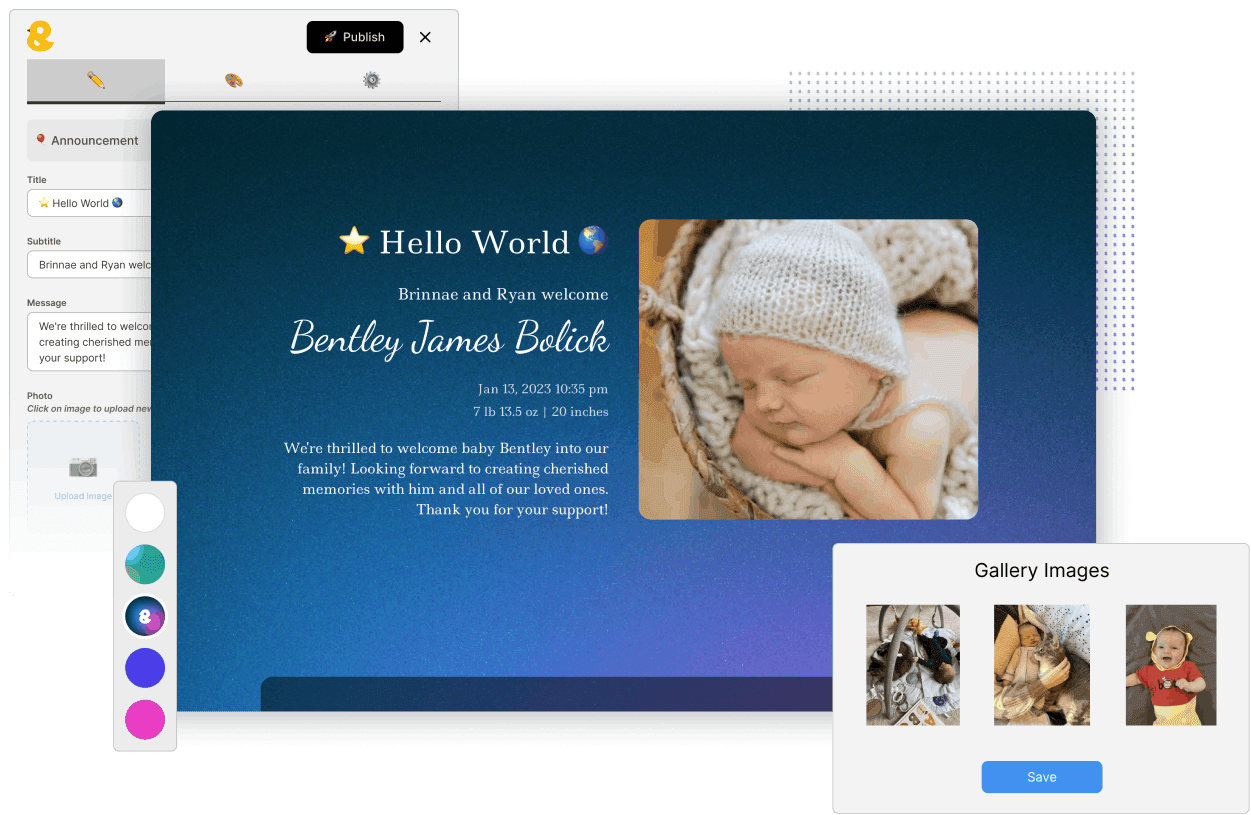This screenshot has width=1251, height=815.
Task: Click the Save button in Gallery Images
Action: point(1041,777)
